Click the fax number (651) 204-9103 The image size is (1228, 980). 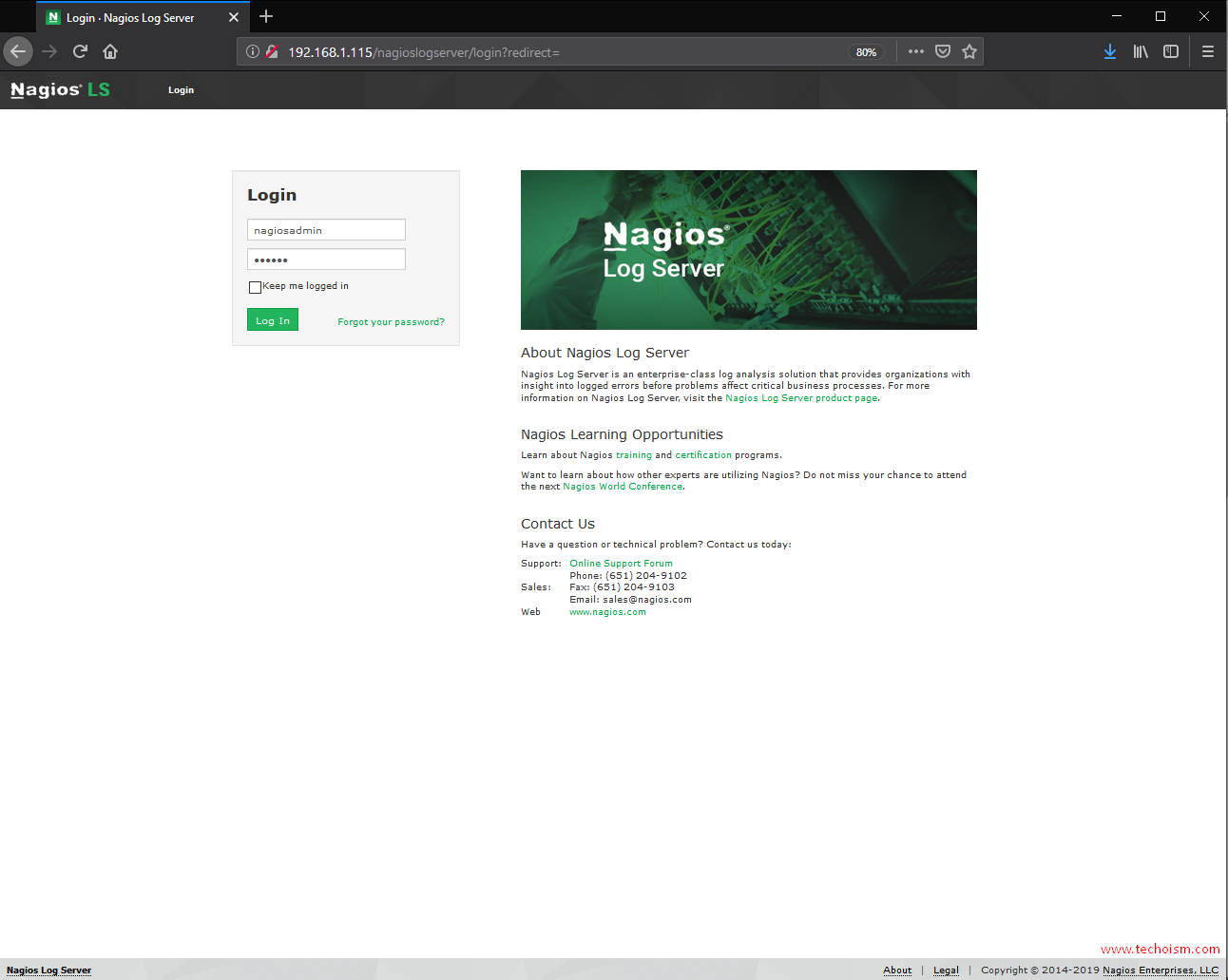pyautogui.click(x=634, y=587)
